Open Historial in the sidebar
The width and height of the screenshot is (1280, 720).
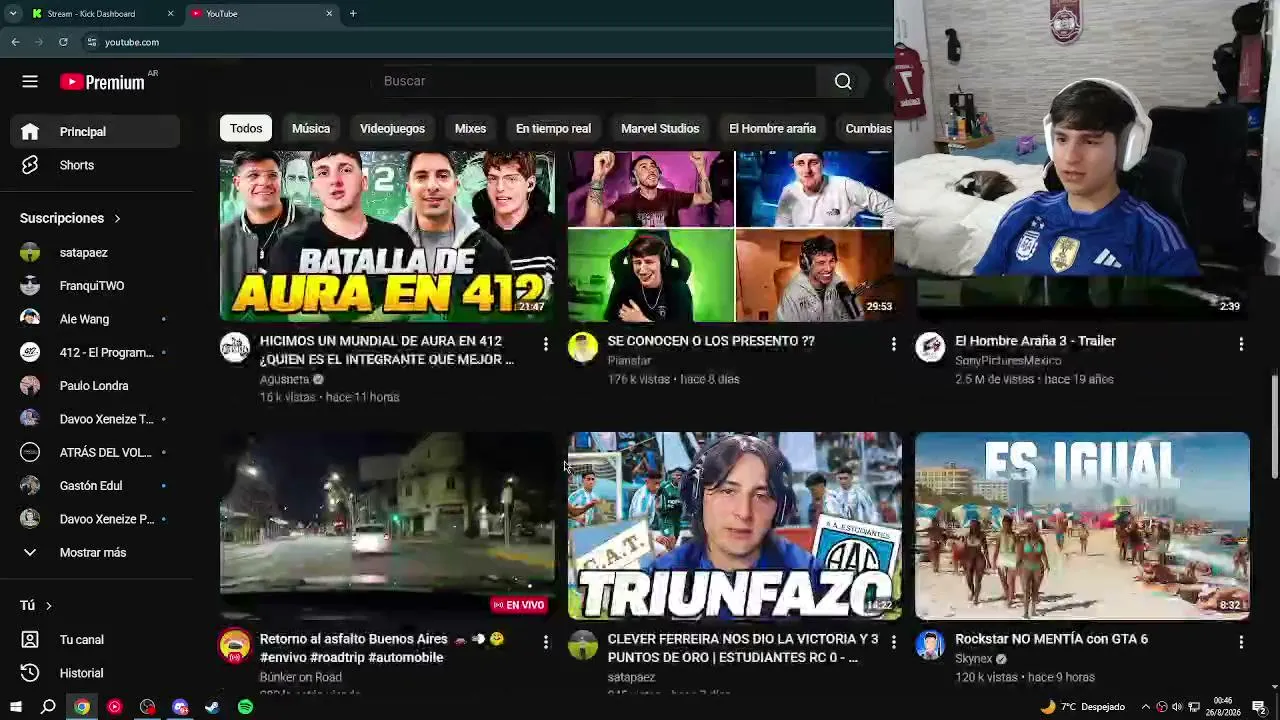[96, 673]
